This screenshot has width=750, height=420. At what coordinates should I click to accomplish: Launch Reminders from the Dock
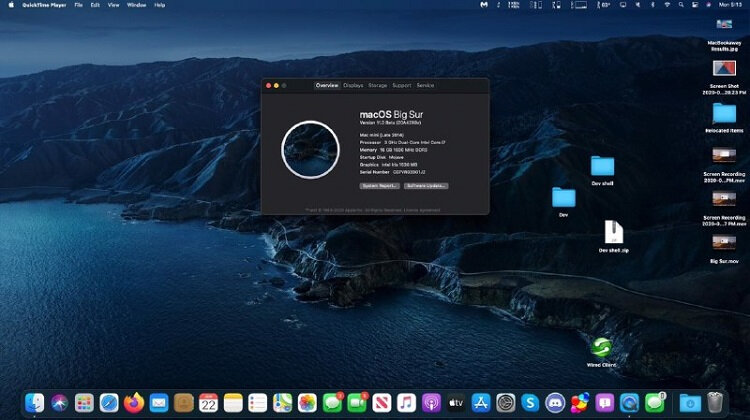258,403
